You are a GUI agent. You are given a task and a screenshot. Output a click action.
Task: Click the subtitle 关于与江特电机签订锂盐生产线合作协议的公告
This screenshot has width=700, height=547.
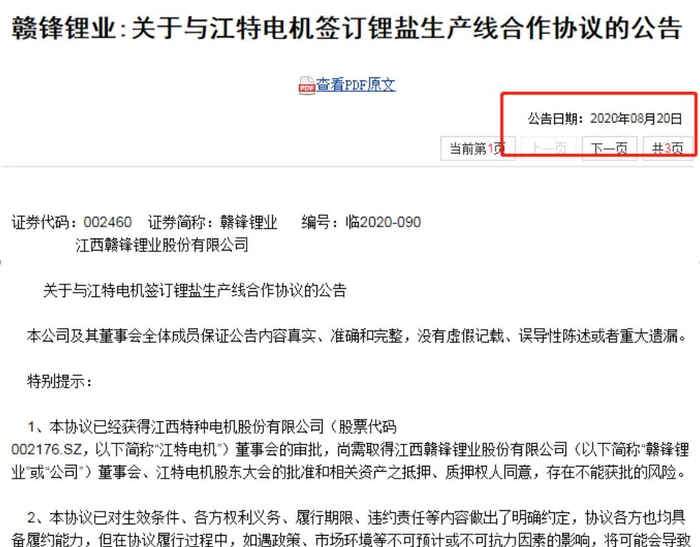(x=195, y=291)
